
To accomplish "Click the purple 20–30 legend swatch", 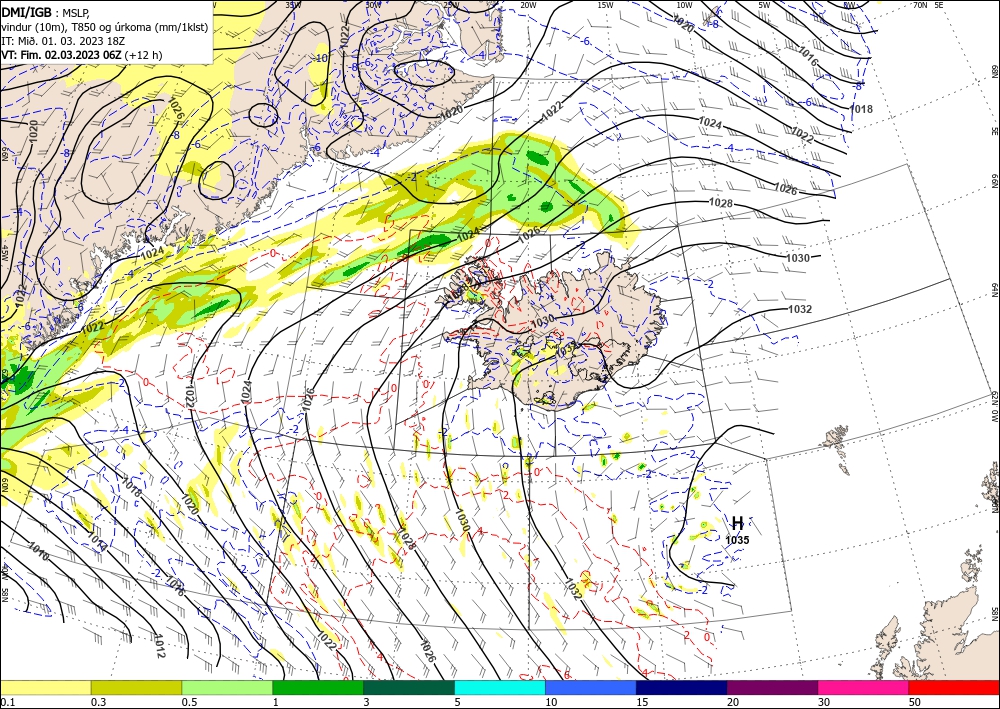I will click(x=772, y=687).
